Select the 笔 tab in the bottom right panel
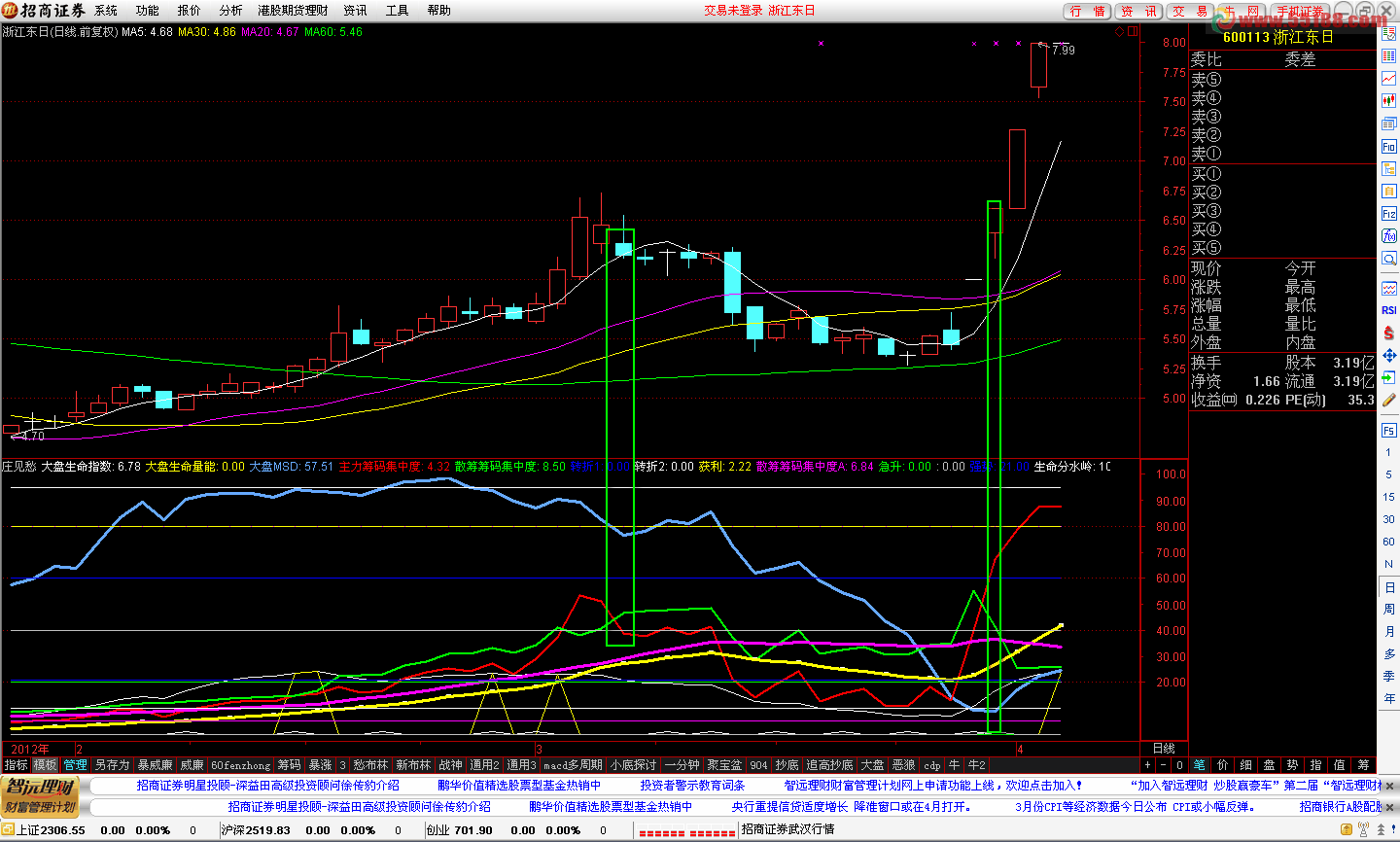Screen dimensions: 1400x842 (x=1199, y=765)
